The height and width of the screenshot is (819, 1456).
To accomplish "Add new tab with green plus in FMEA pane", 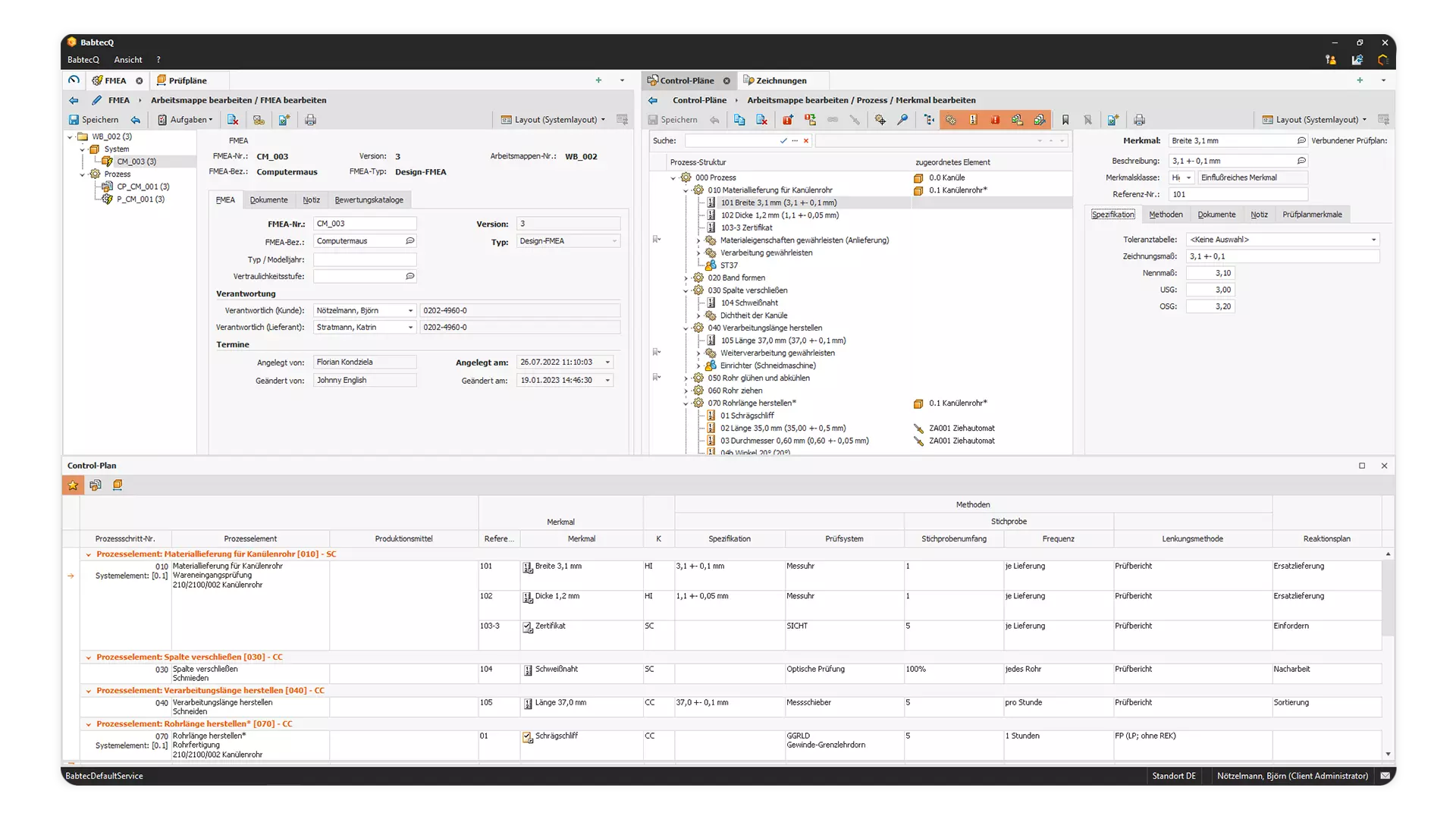I will (x=598, y=80).
